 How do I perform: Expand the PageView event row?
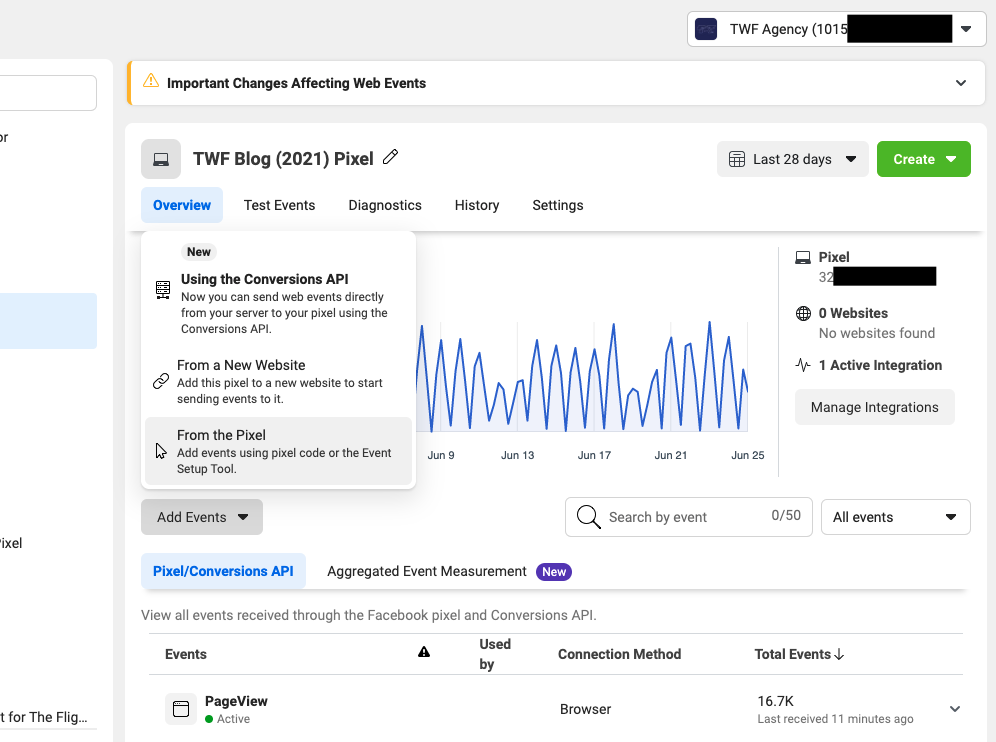pyautogui.click(x=954, y=709)
